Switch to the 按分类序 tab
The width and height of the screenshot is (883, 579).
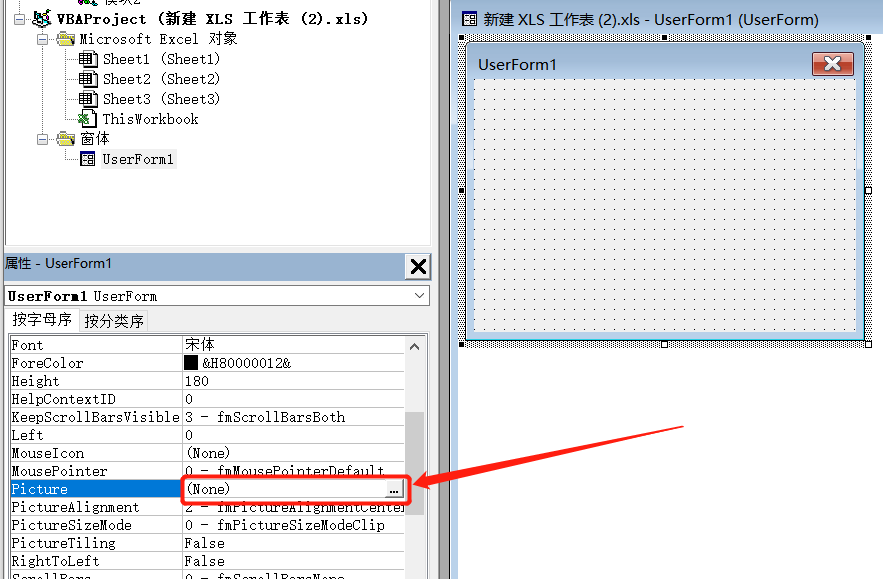(x=114, y=321)
